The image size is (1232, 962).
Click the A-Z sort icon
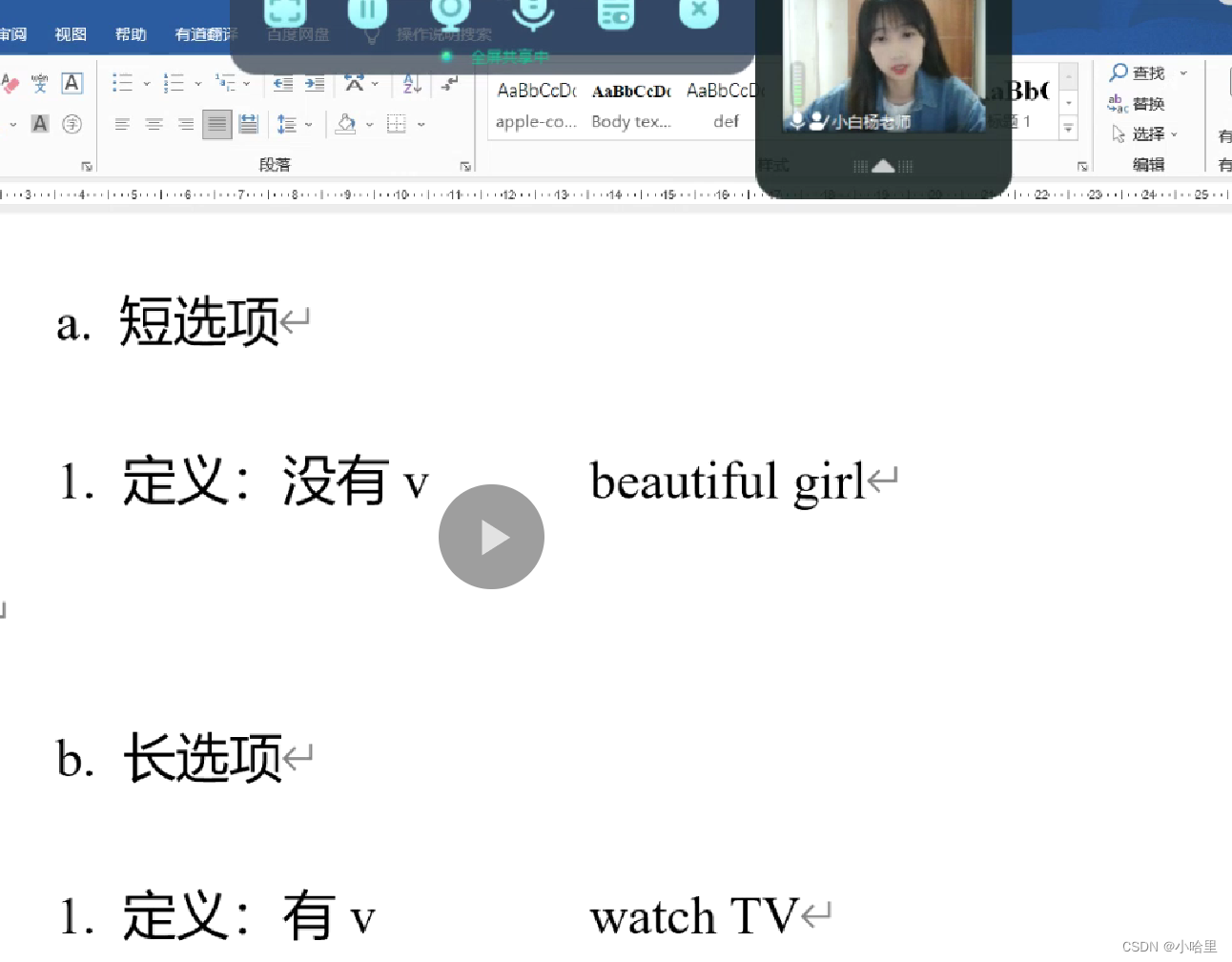(412, 84)
